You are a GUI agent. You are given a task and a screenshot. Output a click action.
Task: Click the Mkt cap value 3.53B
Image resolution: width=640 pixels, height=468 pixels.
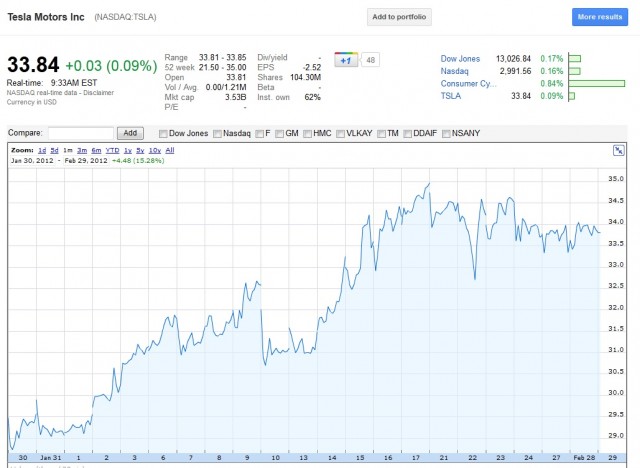point(236,97)
